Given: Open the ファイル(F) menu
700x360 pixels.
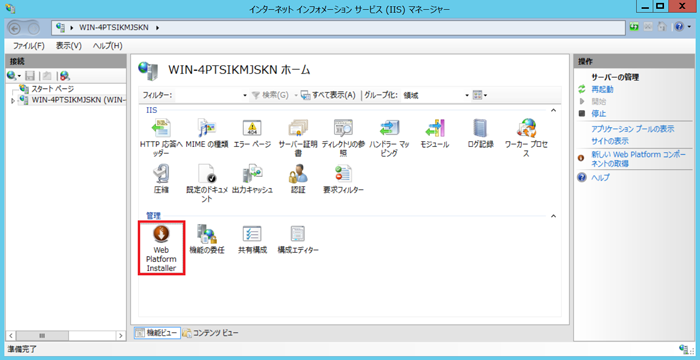Looking at the screenshot, I should (29, 46).
